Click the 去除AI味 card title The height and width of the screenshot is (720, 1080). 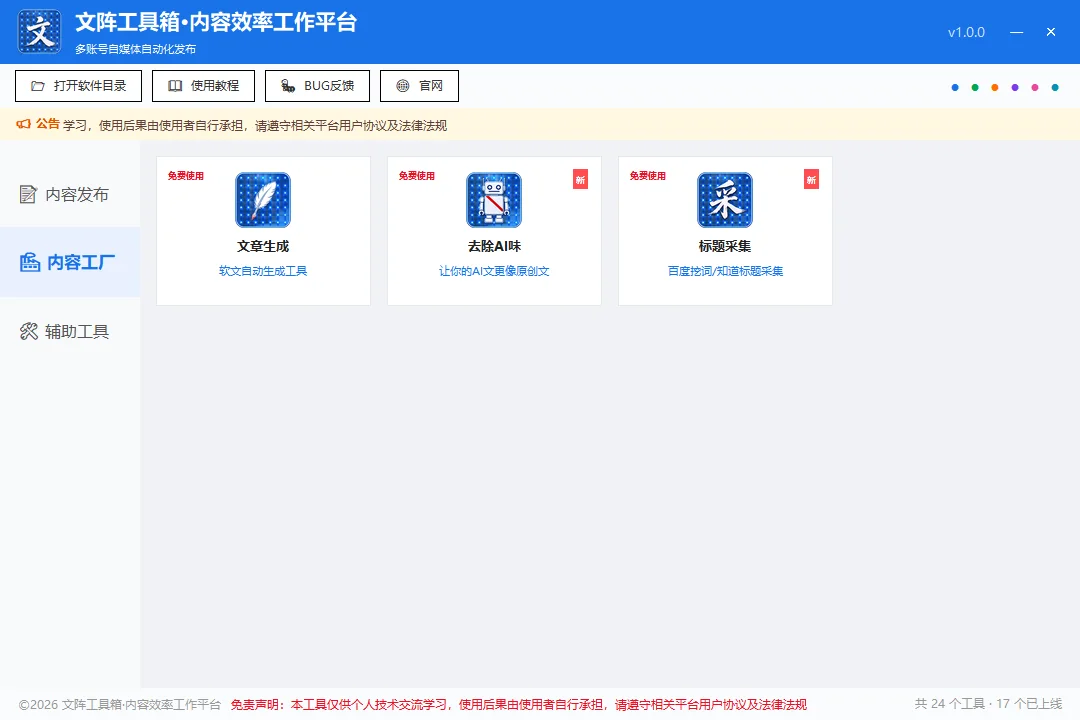click(x=494, y=246)
